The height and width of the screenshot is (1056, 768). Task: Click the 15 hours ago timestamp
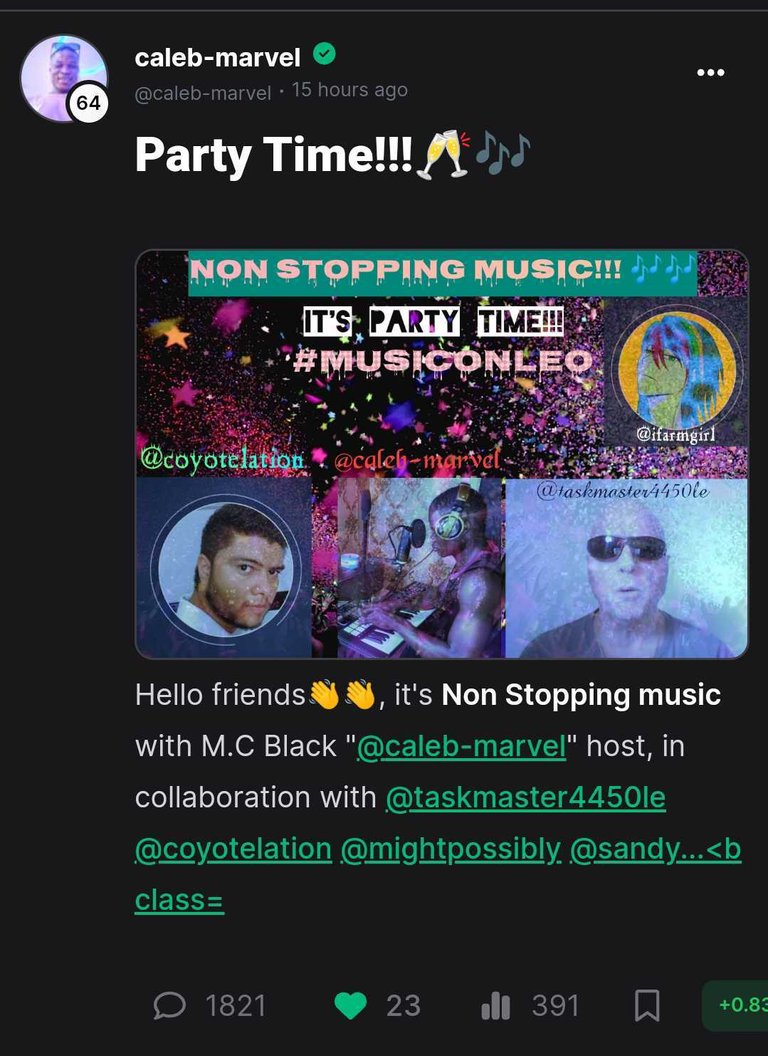[350, 90]
